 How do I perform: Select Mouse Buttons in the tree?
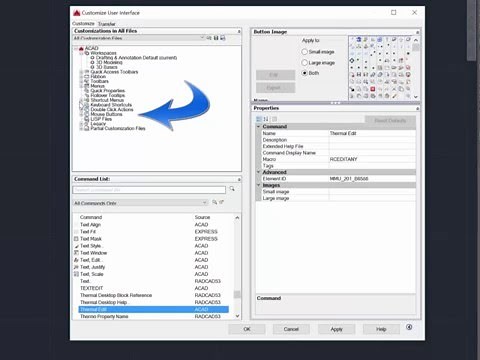pos(106,114)
